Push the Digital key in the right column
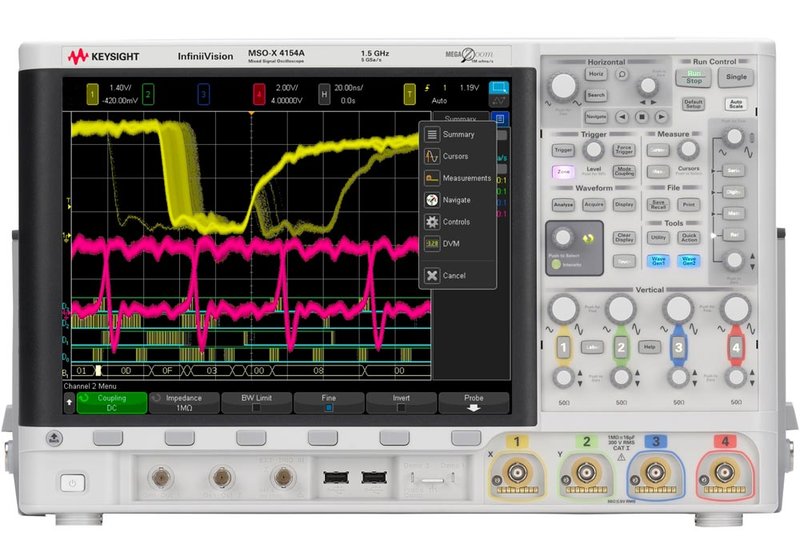The height and width of the screenshot is (560, 800). [x=733, y=192]
